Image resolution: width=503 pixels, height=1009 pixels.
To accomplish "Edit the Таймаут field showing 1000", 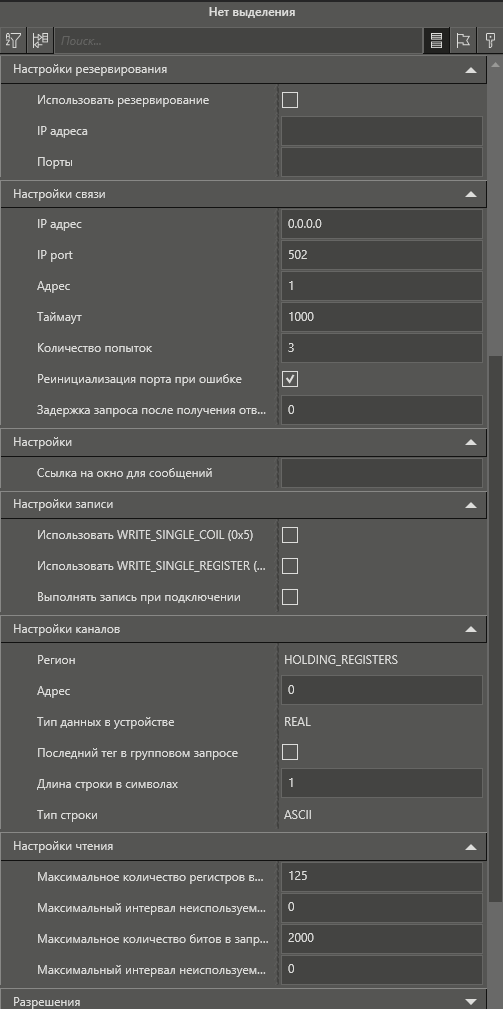I will (382, 317).
